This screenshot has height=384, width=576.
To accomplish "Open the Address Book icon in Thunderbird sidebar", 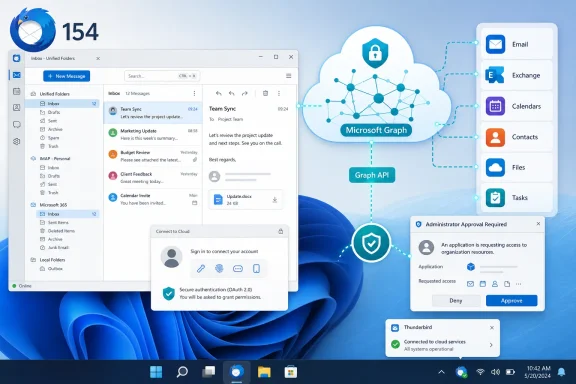I will [x=17, y=108].
